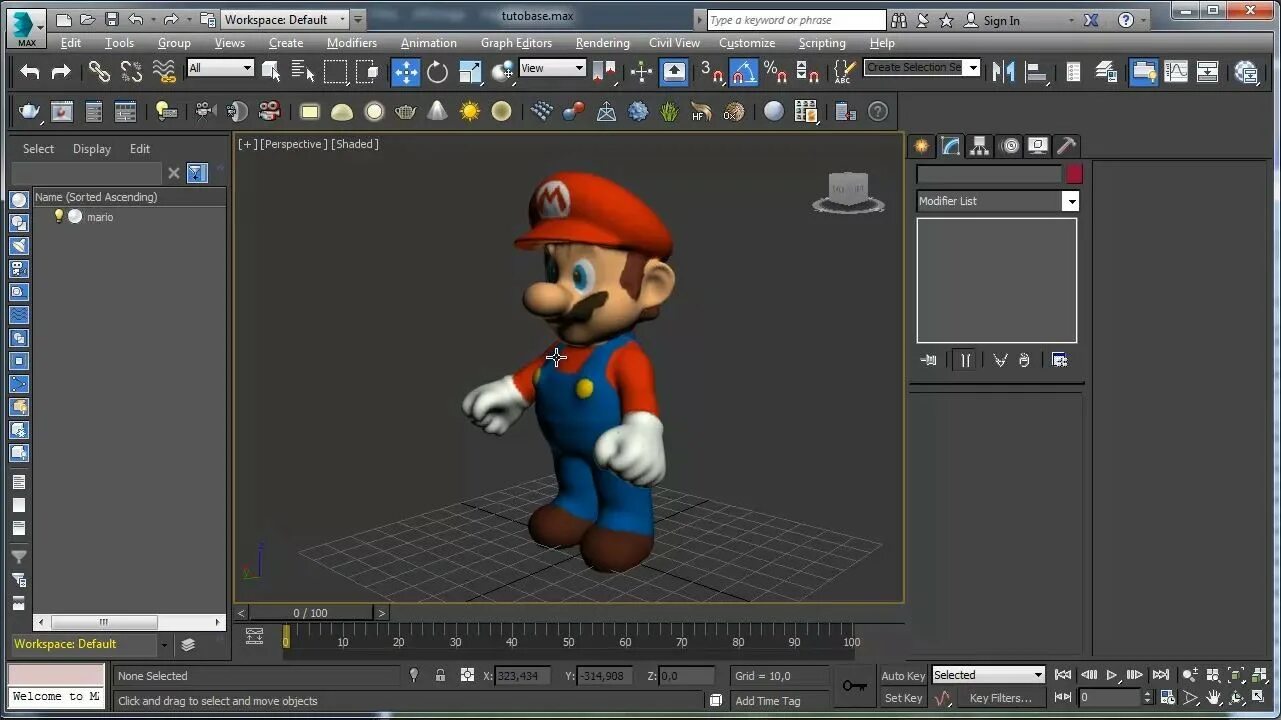Activate Select and Rotate tool
The height and width of the screenshot is (720, 1281).
(438, 71)
